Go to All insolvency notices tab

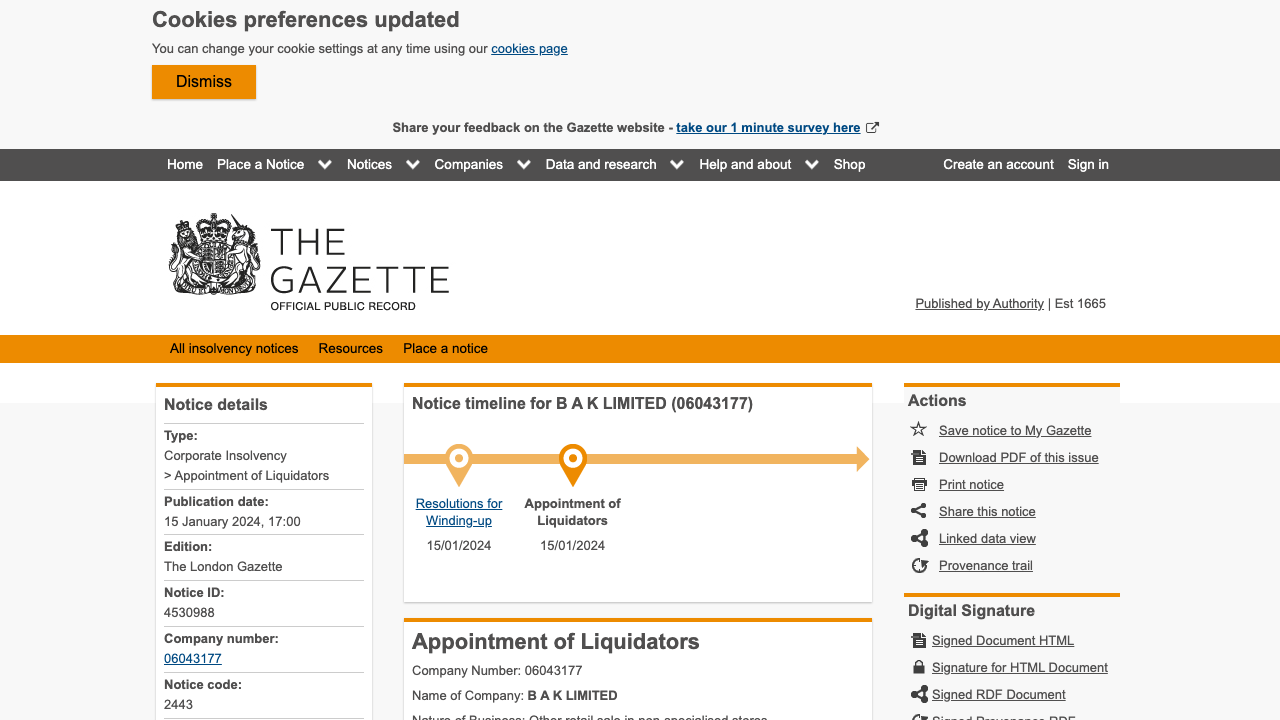[x=234, y=349]
